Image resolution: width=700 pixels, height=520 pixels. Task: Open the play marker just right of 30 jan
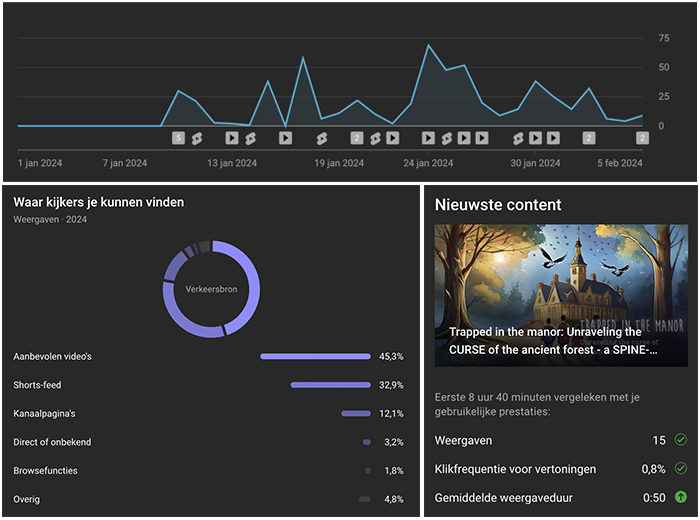[x=553, y=138]
